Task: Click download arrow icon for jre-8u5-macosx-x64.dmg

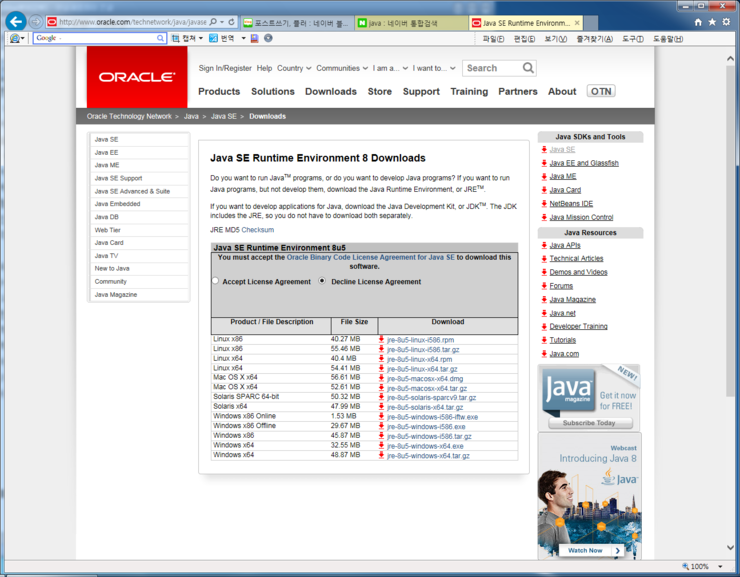Action: tap(381, 378)
